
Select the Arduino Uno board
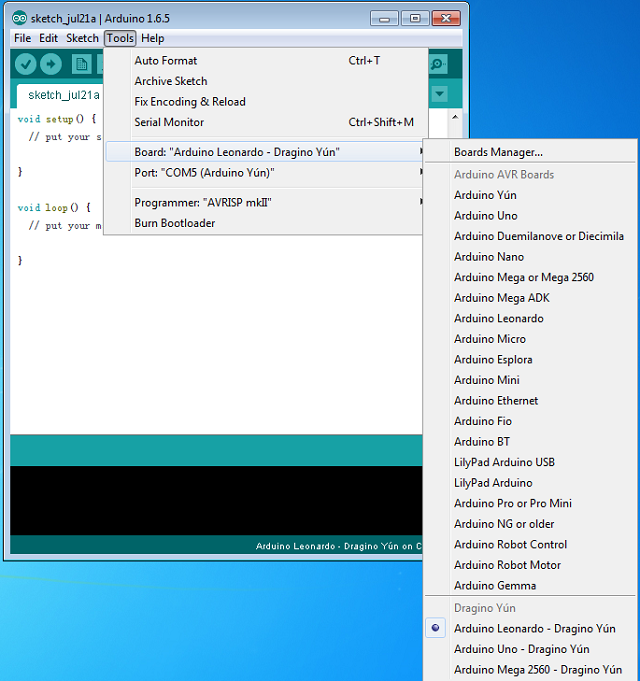point(530,215)
